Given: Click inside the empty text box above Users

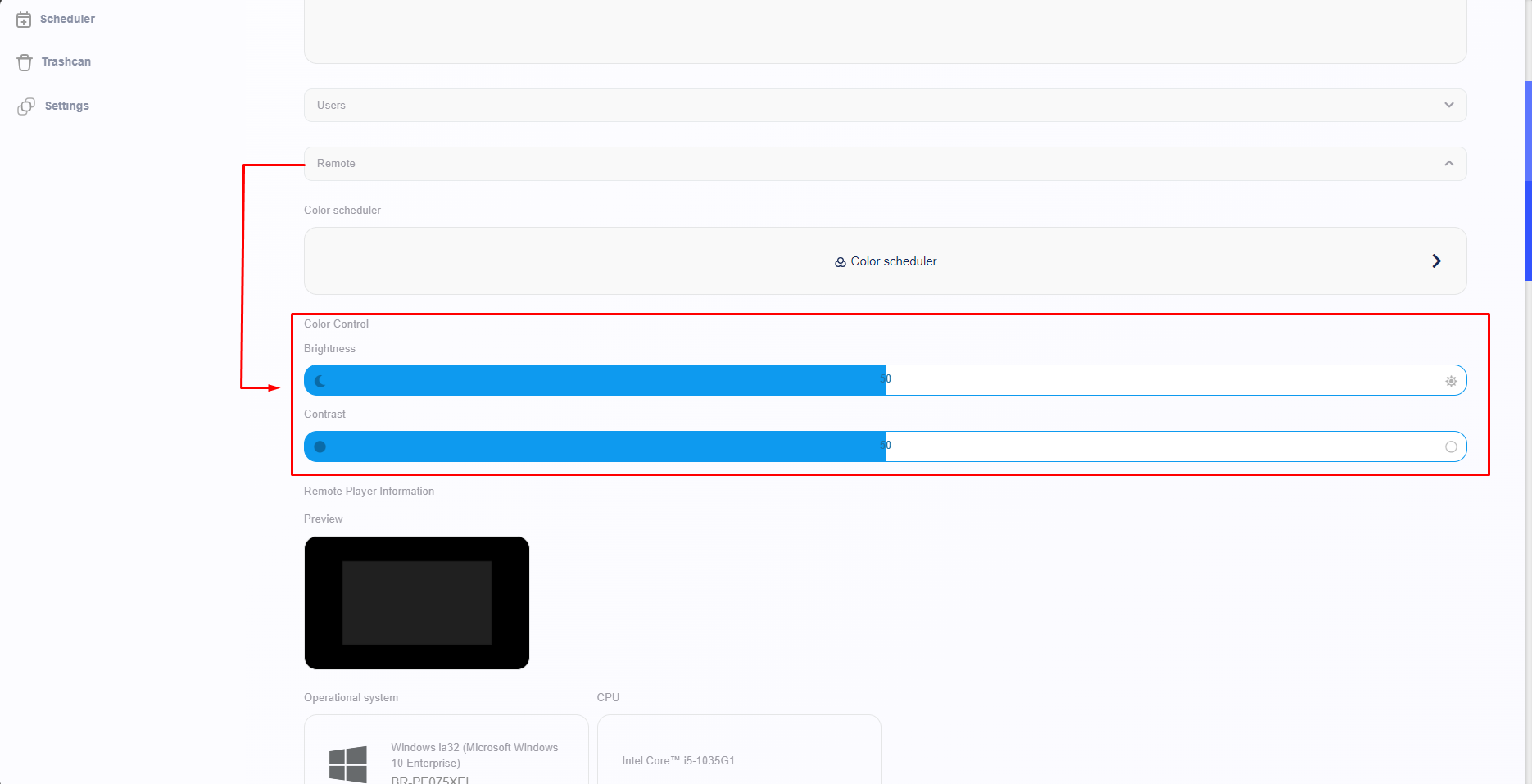Looking at the screenshot, I should coord(885,33).
